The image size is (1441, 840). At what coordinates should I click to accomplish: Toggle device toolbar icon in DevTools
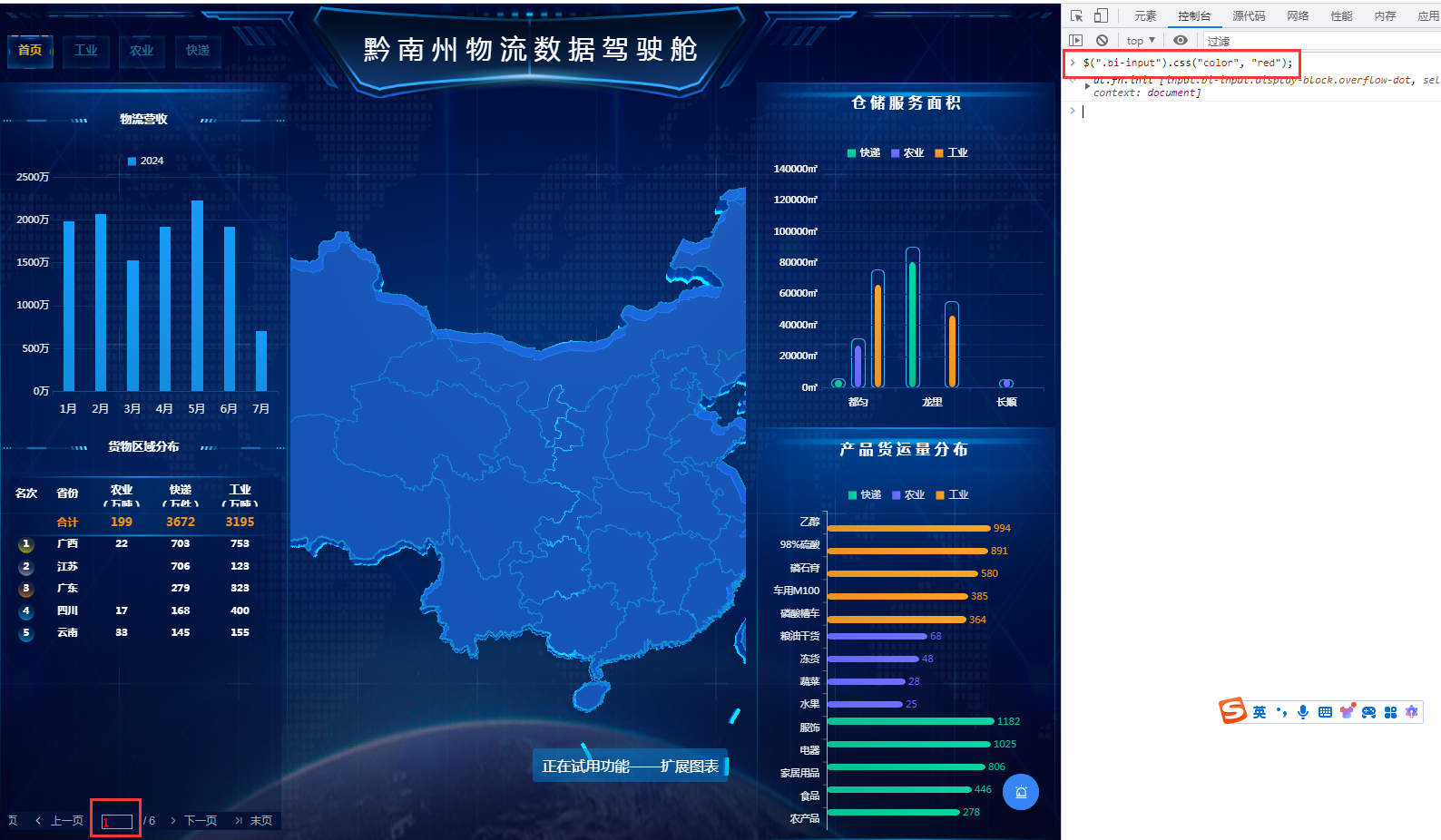point(1101,15)
